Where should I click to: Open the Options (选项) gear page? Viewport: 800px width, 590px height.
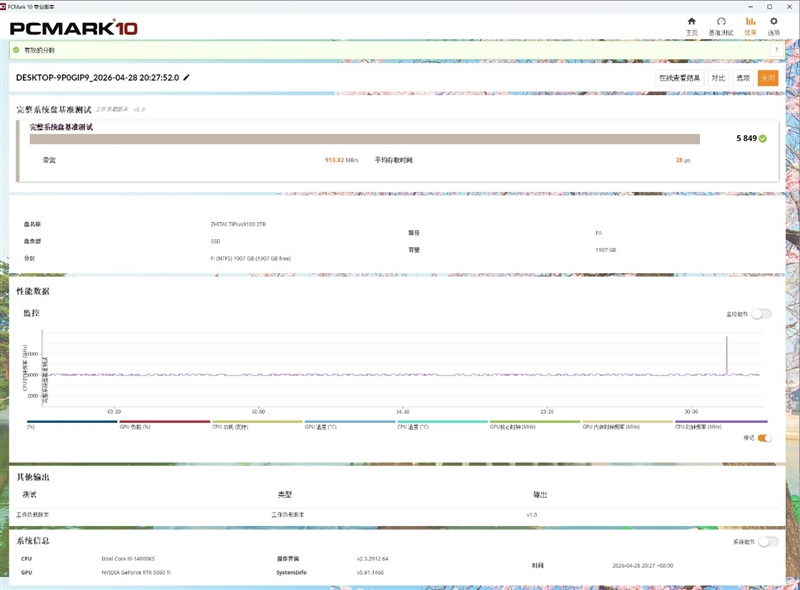coord(773,26)
